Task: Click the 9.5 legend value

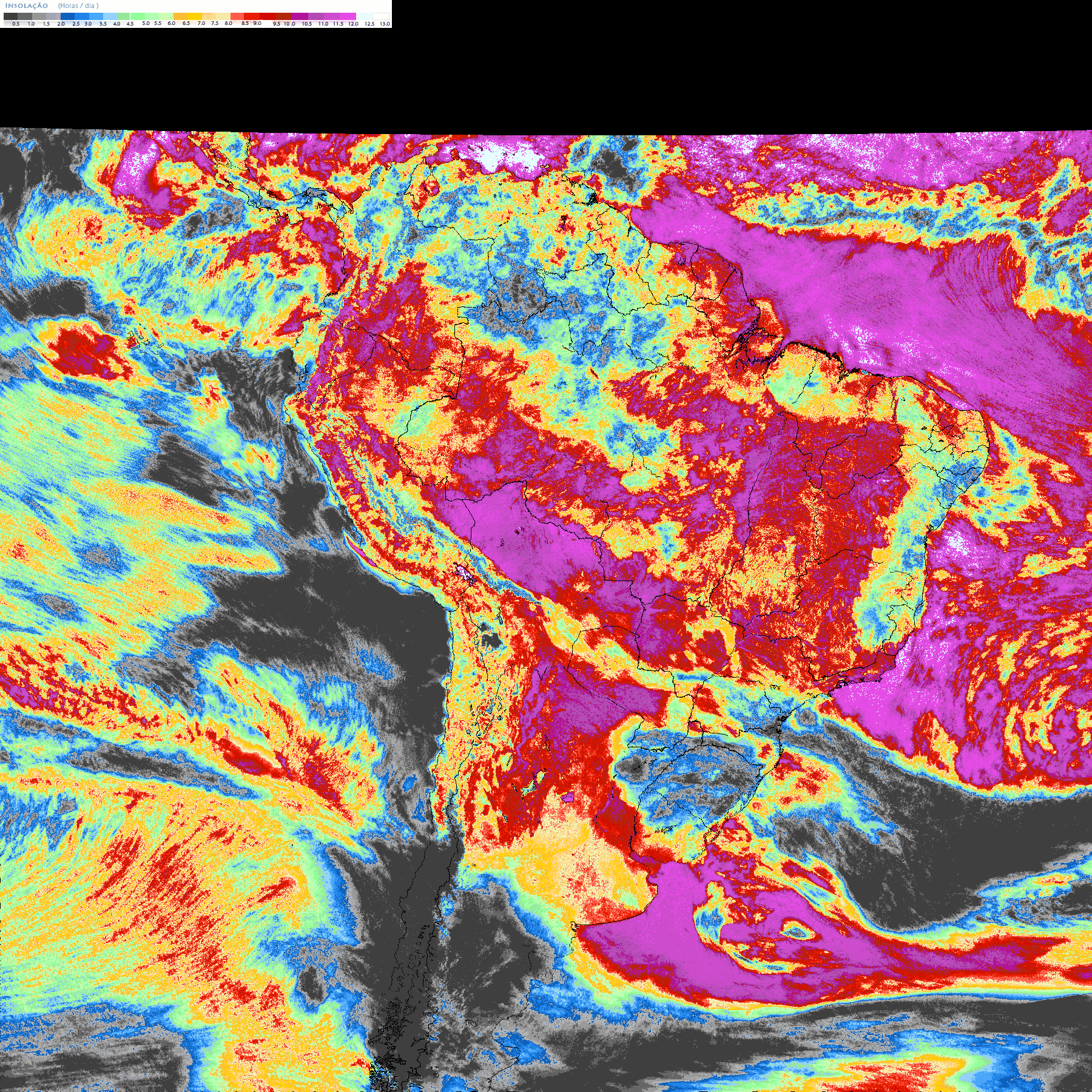Action: (277, 24)
